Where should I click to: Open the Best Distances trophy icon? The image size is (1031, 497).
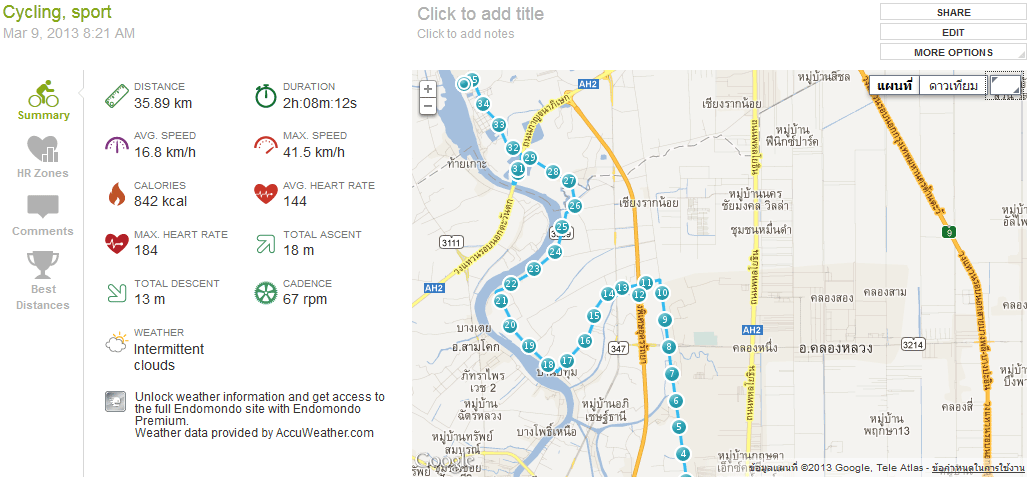[x=43, y=265]
